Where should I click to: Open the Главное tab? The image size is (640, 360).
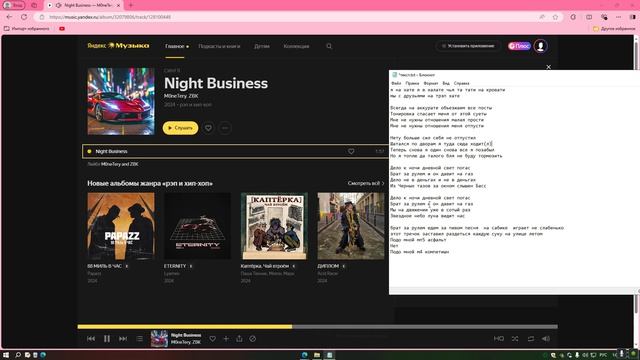(x=175, y=47)
